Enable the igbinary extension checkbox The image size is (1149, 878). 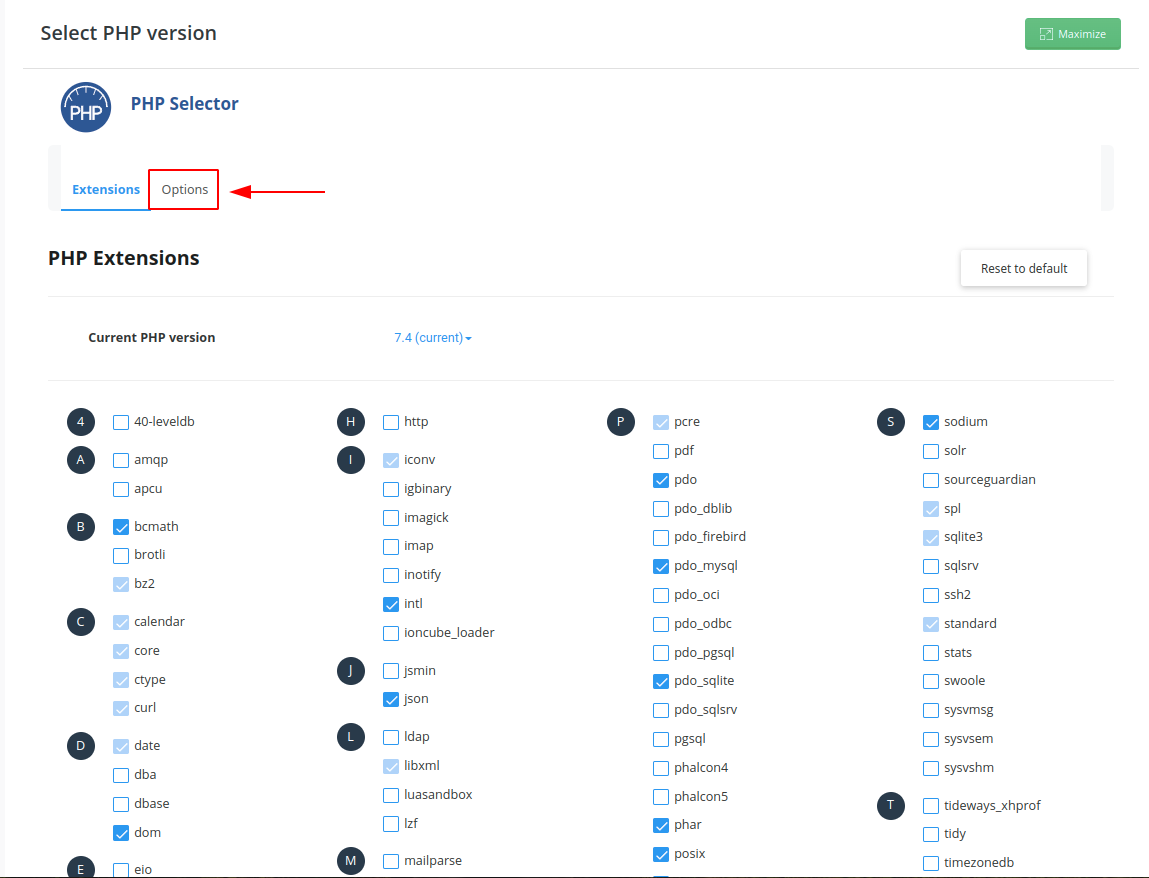point(391,489)
